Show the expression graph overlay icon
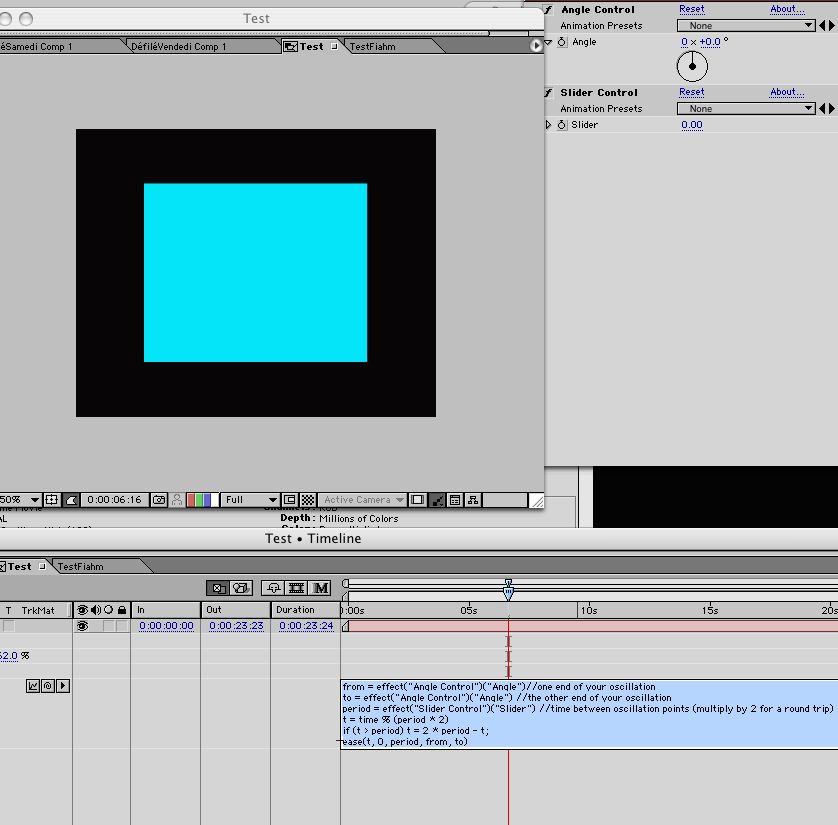838x825 pixels. tap(33, 686)
